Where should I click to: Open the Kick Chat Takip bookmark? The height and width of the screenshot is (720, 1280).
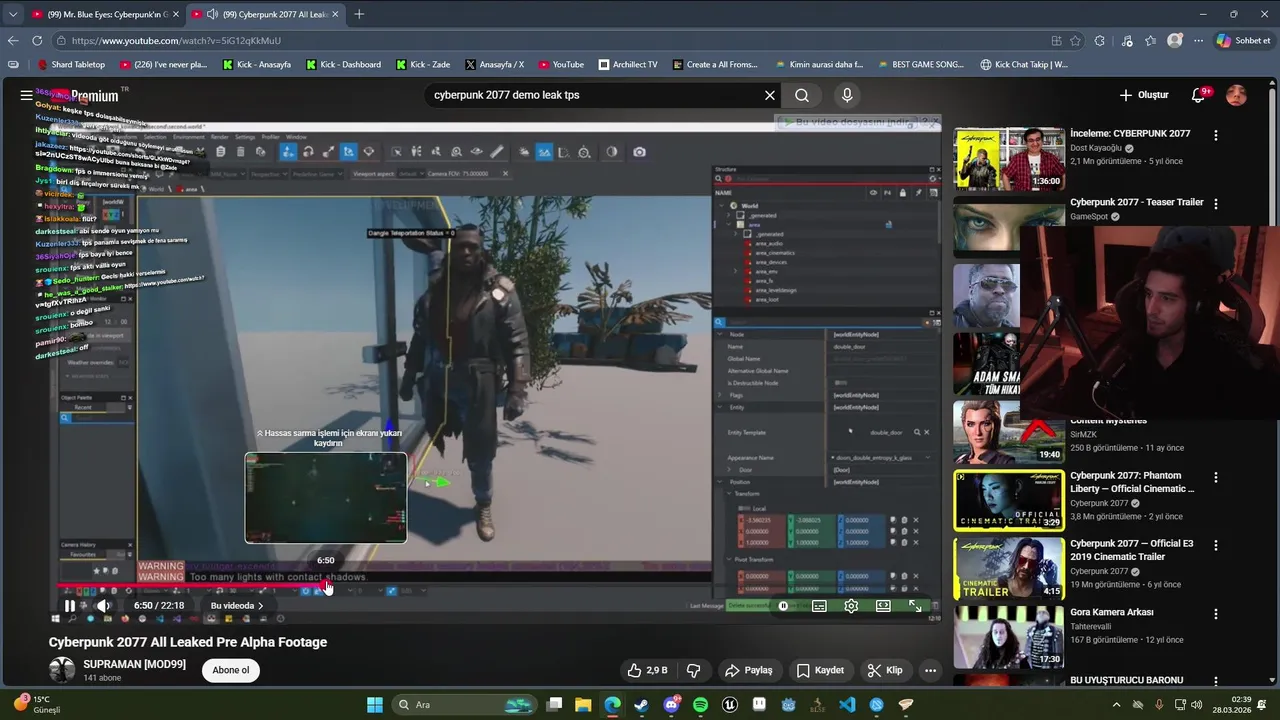tap(1024, 65)
